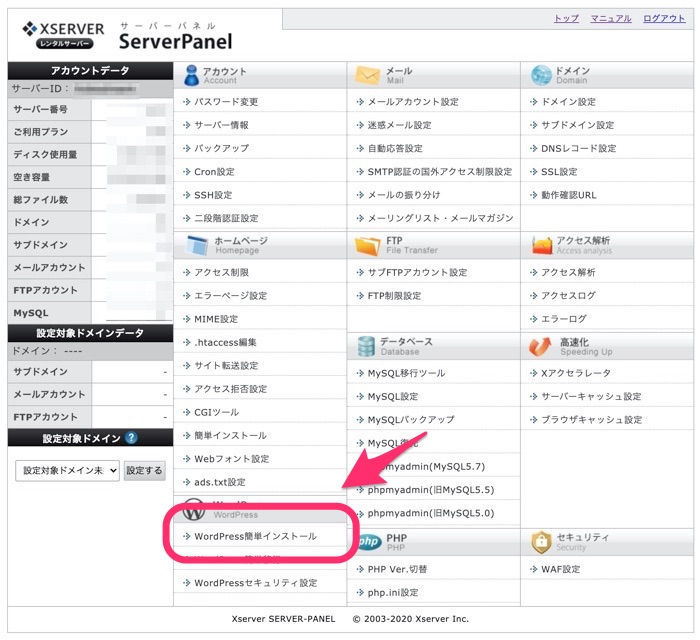Click the FTP folder icon
This screenshot has height=640, width=700.
pos(367,245)
